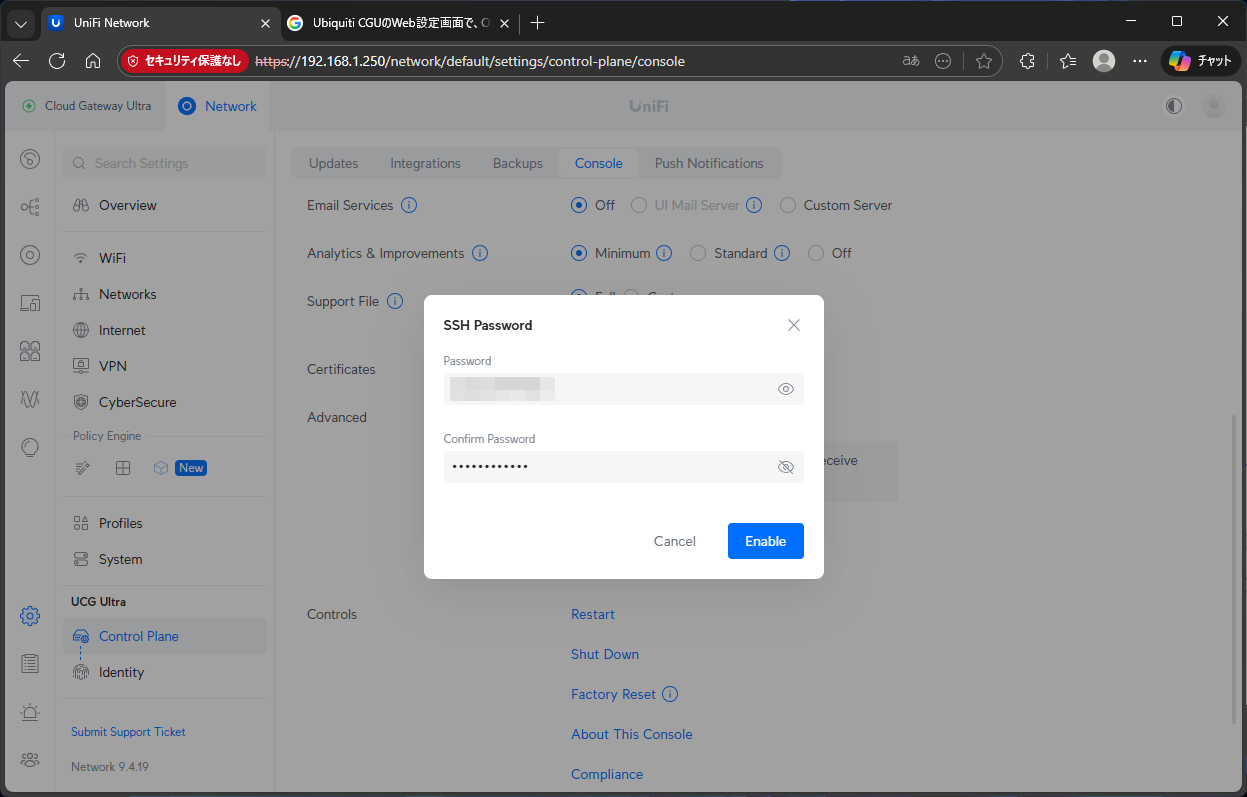Viewport: 1247px width, 797px height.
Task: Toggle Confirm Password visibility eye icon
Action: tap(785, 467)
